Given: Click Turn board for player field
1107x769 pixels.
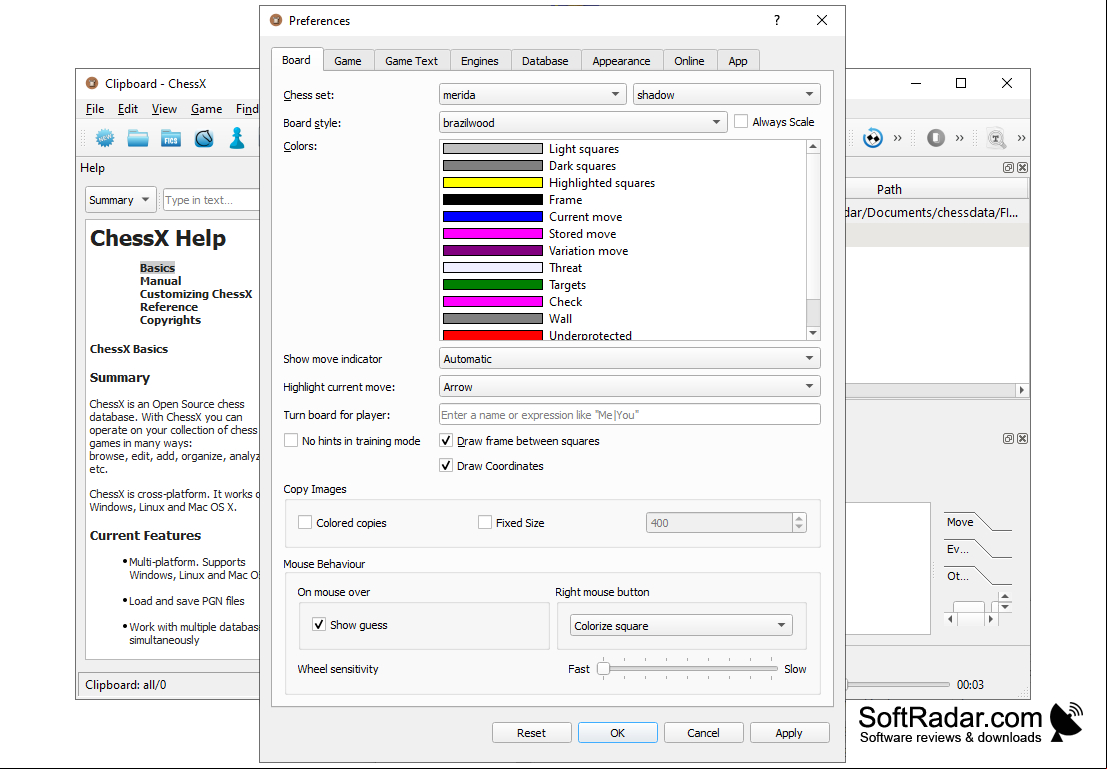Looking at the screenshot, I should point(630,415).
